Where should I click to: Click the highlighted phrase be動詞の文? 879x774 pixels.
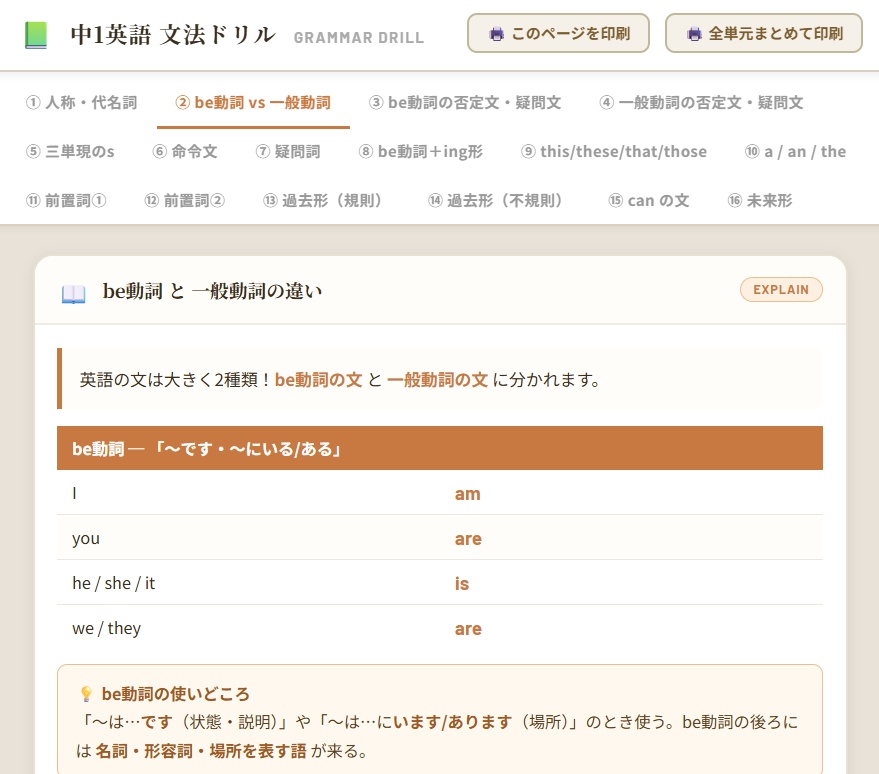318,380
